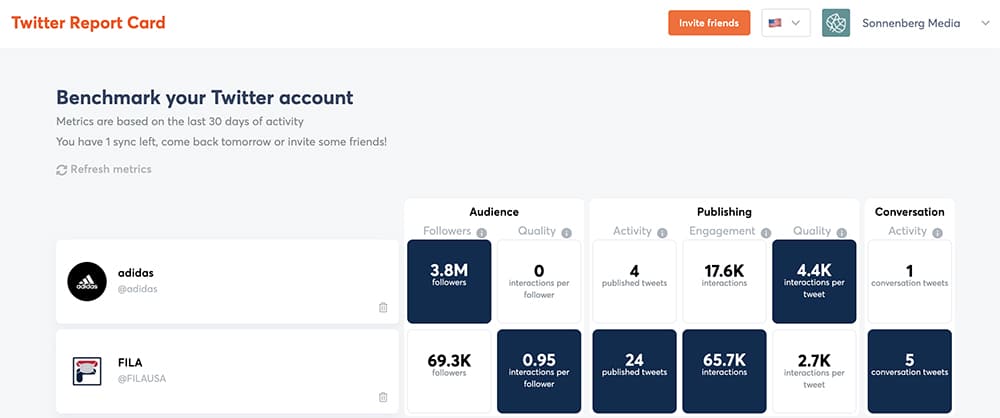This screenshot has width=1000, height=418.
Task: Select the adidas 3.8M followers tile
Action: point(449,281)
